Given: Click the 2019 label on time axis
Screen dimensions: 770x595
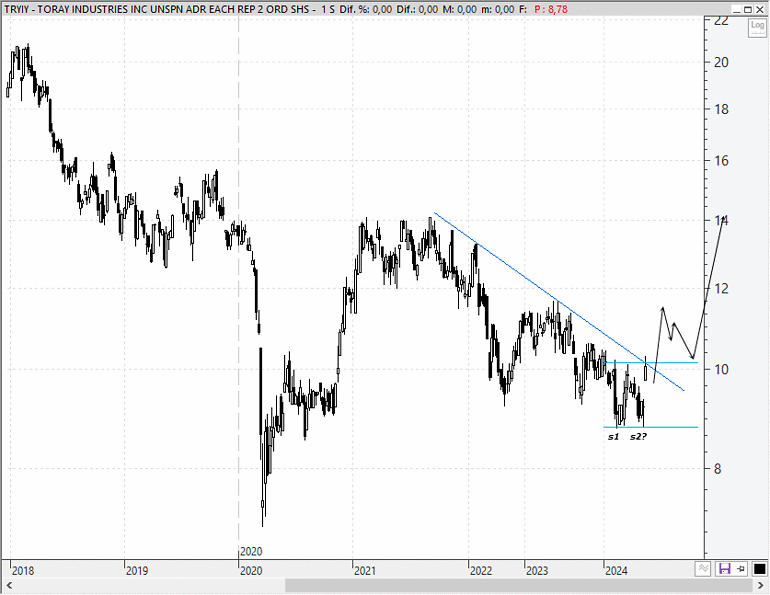Looking at the screenshot, I should [x=137, y=571].
